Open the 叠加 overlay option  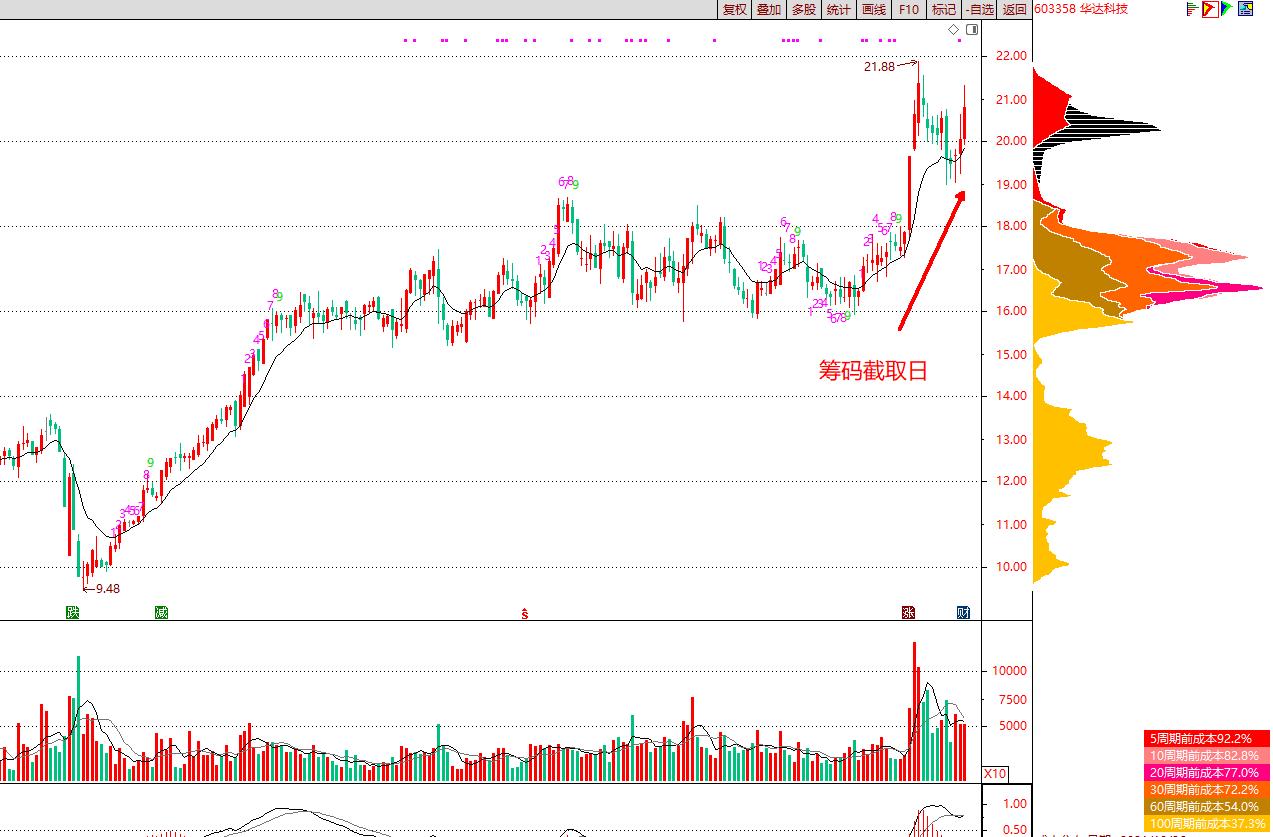769,9
